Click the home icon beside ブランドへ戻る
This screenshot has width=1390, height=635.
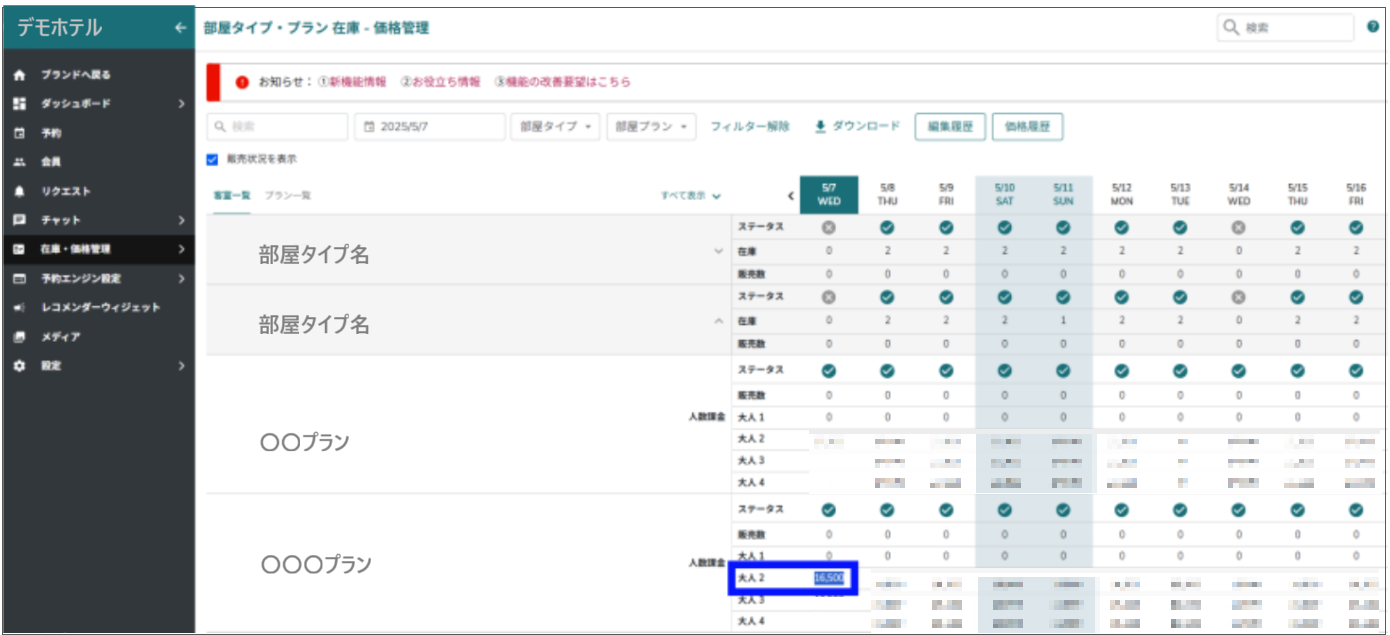19,75
